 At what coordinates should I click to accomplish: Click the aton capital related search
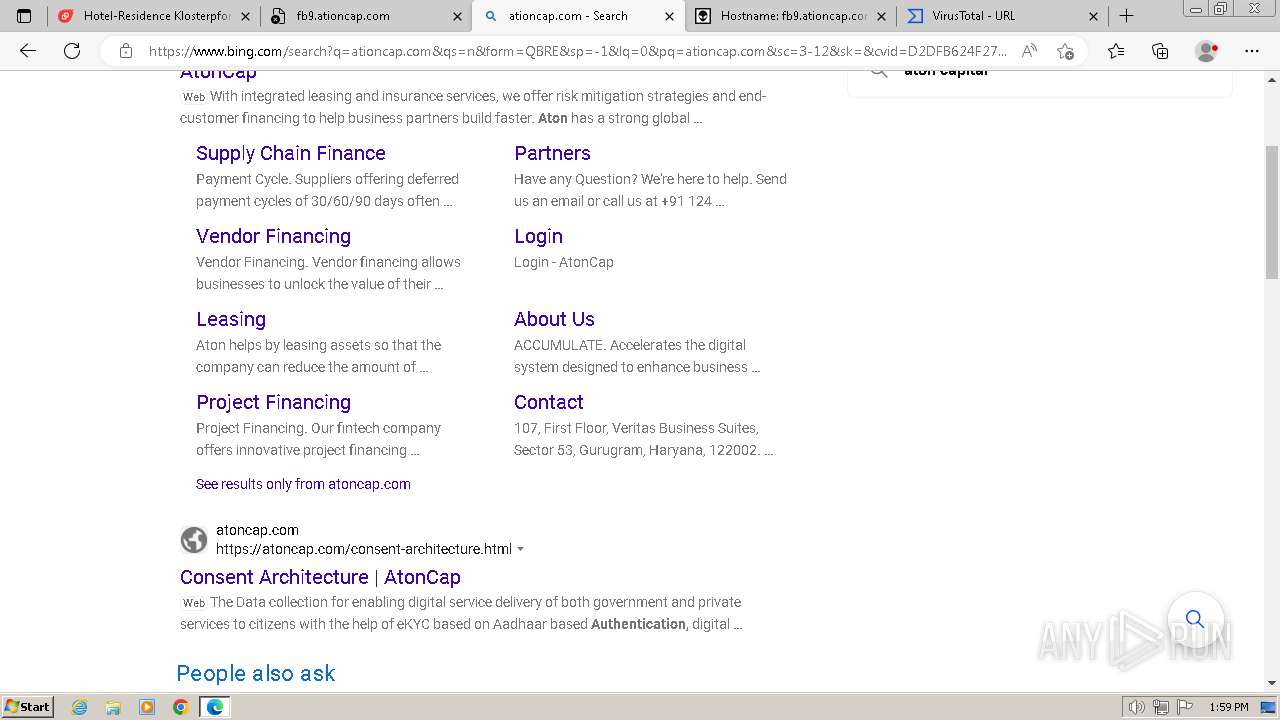[x=945, y=71]
